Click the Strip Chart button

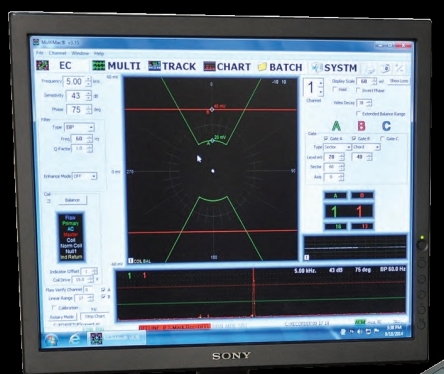[95, 316]
